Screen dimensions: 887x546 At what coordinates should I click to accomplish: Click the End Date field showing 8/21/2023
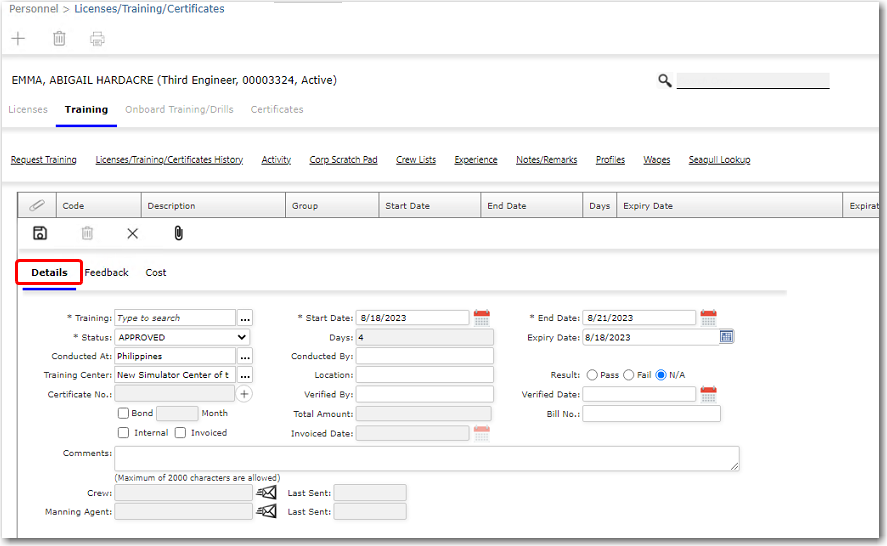(639, 317)
